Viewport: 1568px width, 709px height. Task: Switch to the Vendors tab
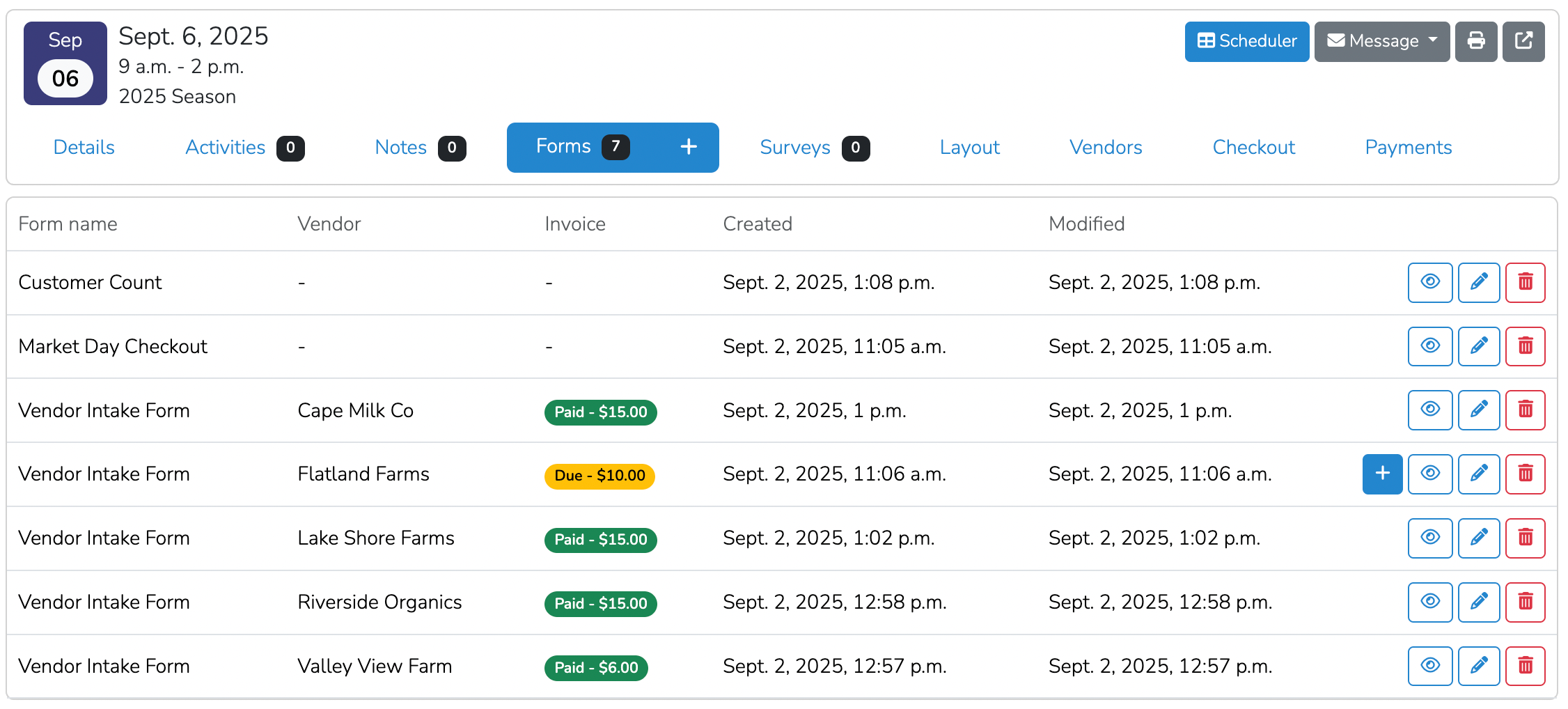coord(1105,147)
